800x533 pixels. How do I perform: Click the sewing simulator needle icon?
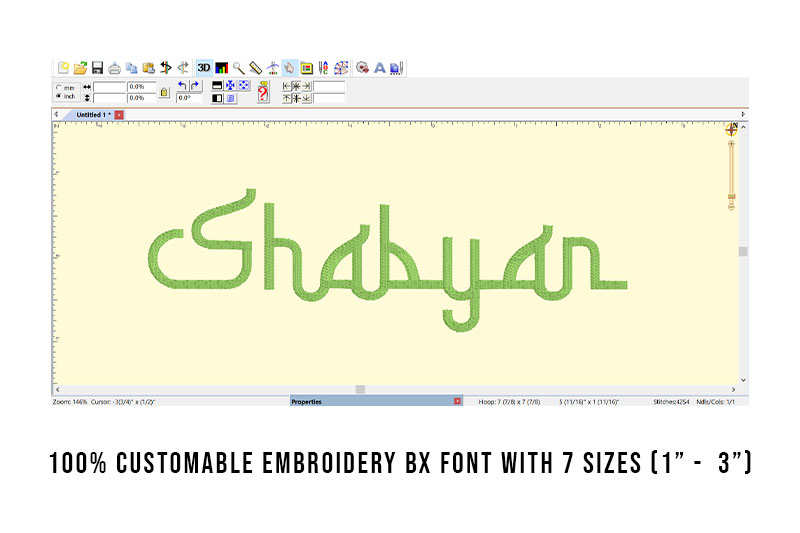273,68
